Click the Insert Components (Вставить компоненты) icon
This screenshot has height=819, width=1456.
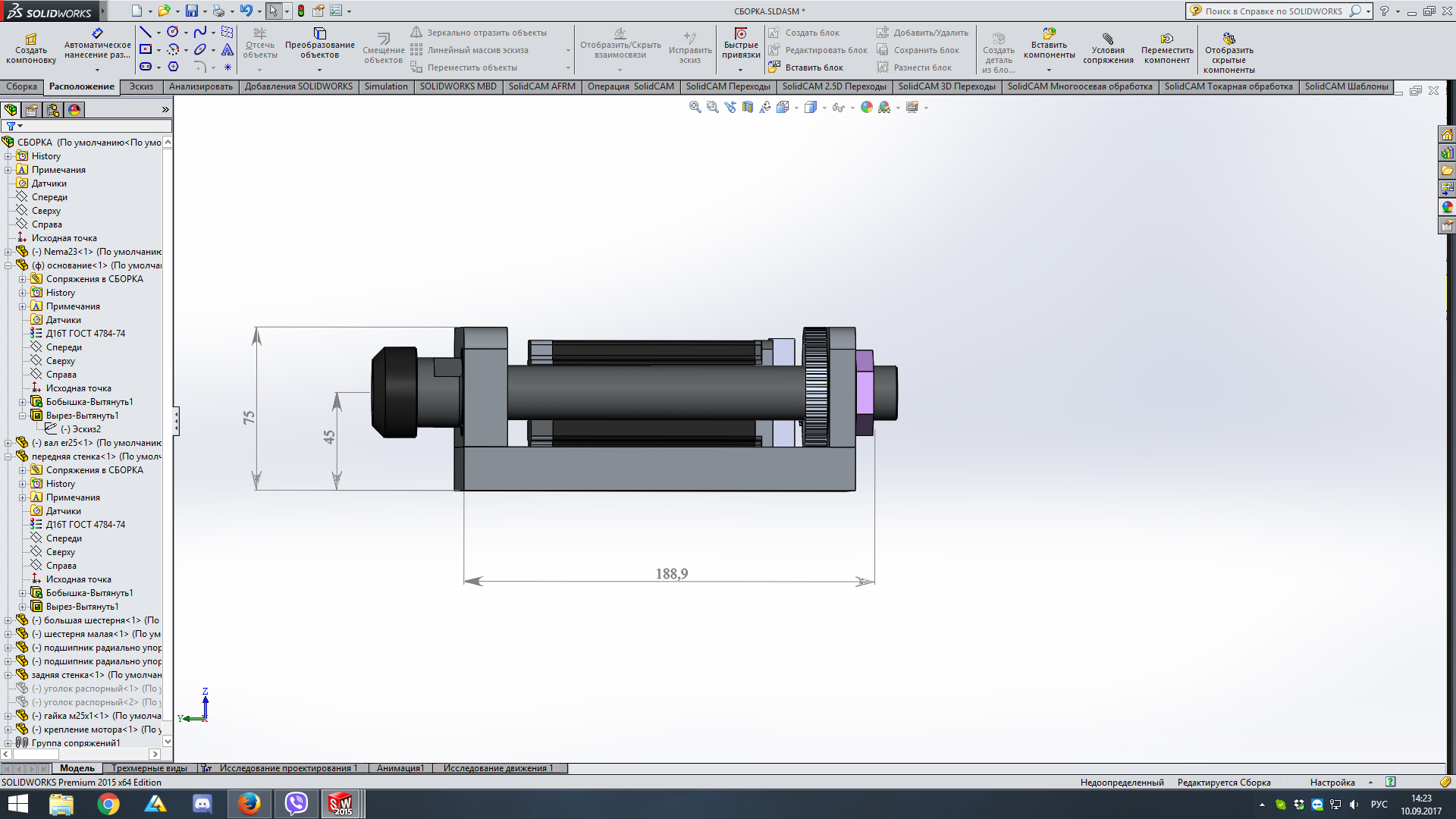click(1049, 34)
